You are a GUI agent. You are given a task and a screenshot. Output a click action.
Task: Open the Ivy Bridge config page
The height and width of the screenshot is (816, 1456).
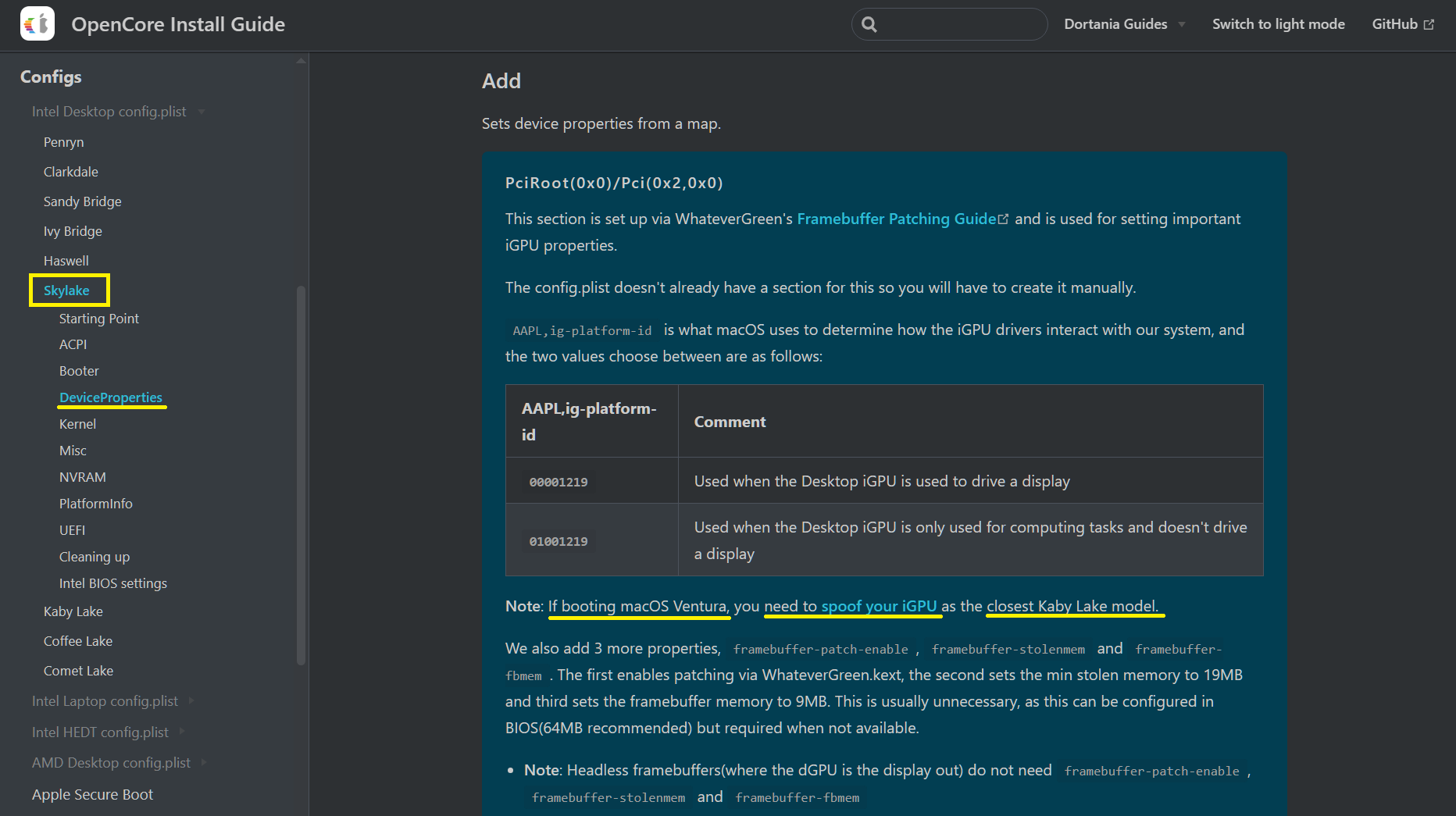coord(73,231)
